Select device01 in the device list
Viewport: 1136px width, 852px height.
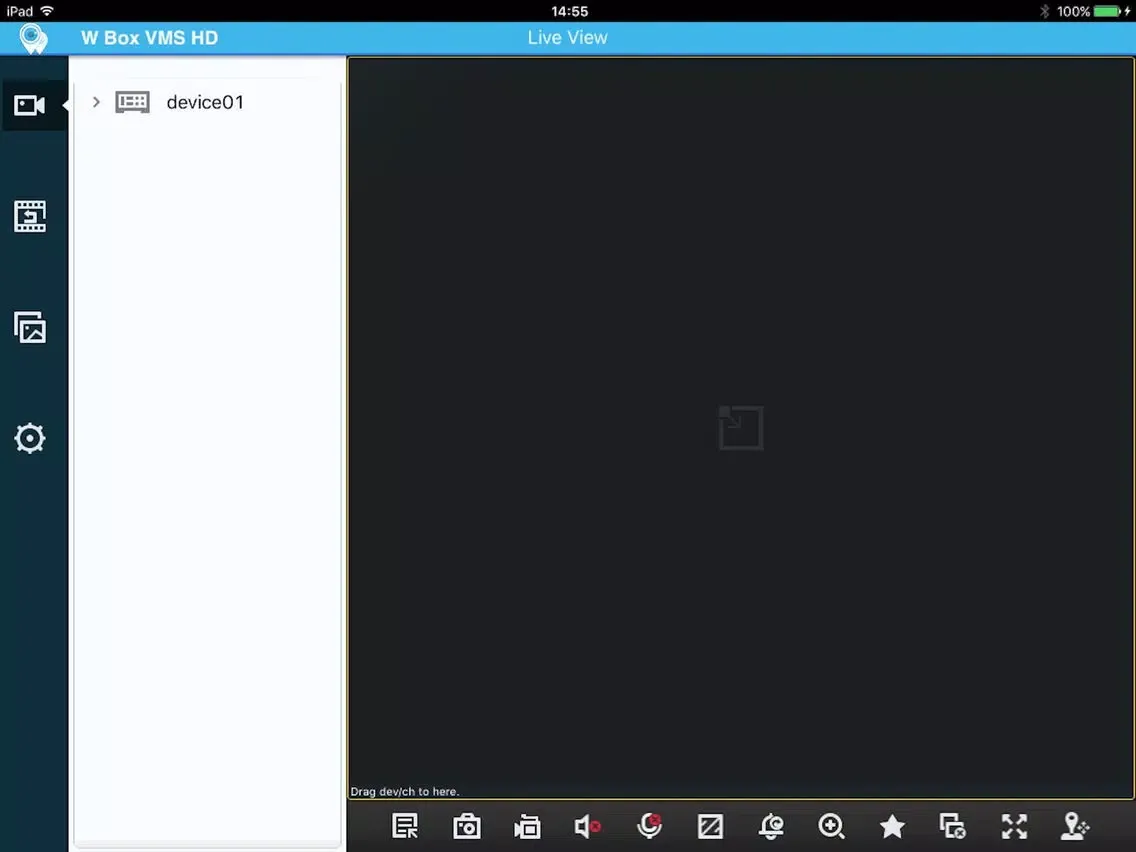point(204,102)
